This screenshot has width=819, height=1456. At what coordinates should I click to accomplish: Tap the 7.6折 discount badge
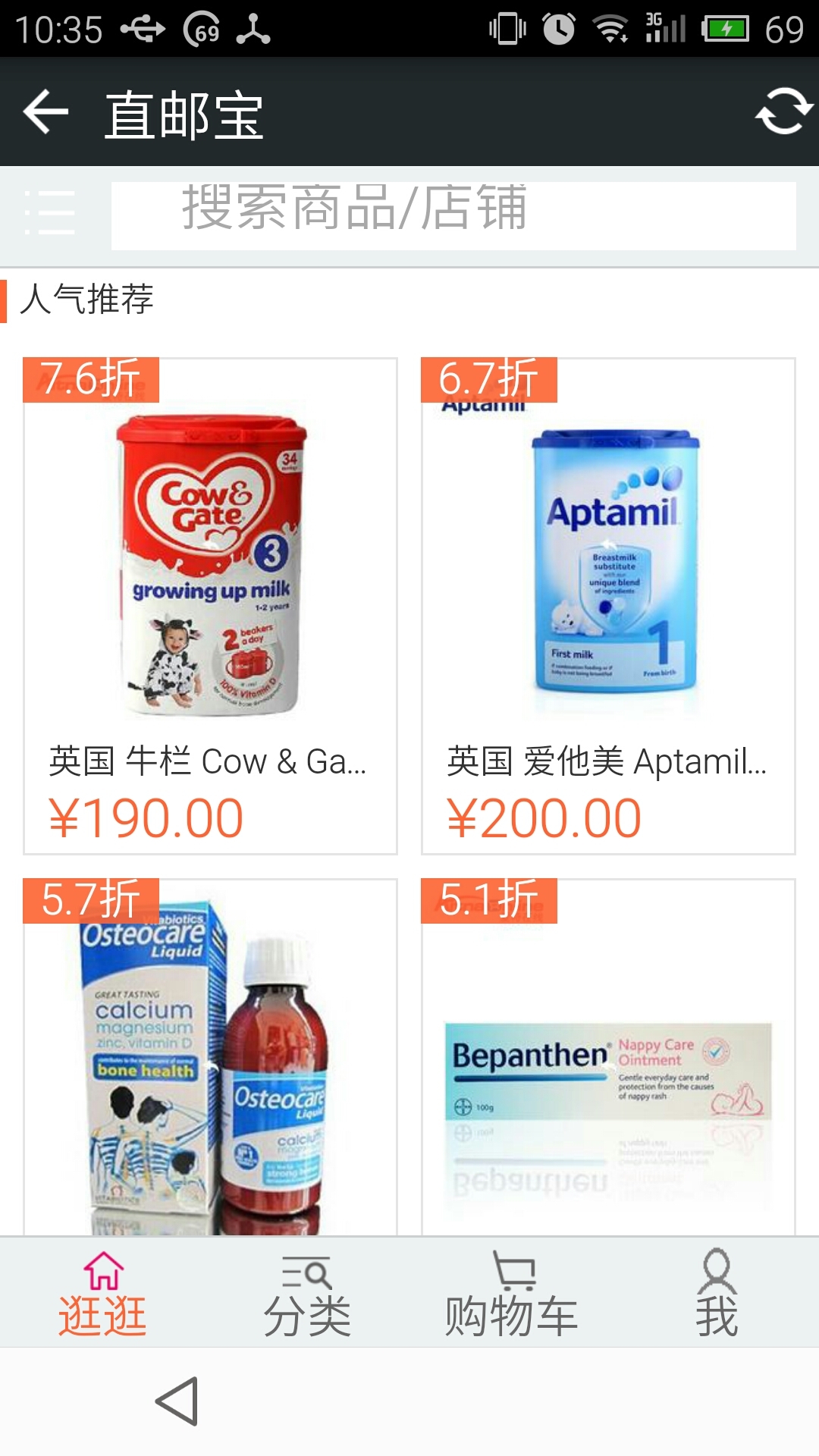[91, 379]
